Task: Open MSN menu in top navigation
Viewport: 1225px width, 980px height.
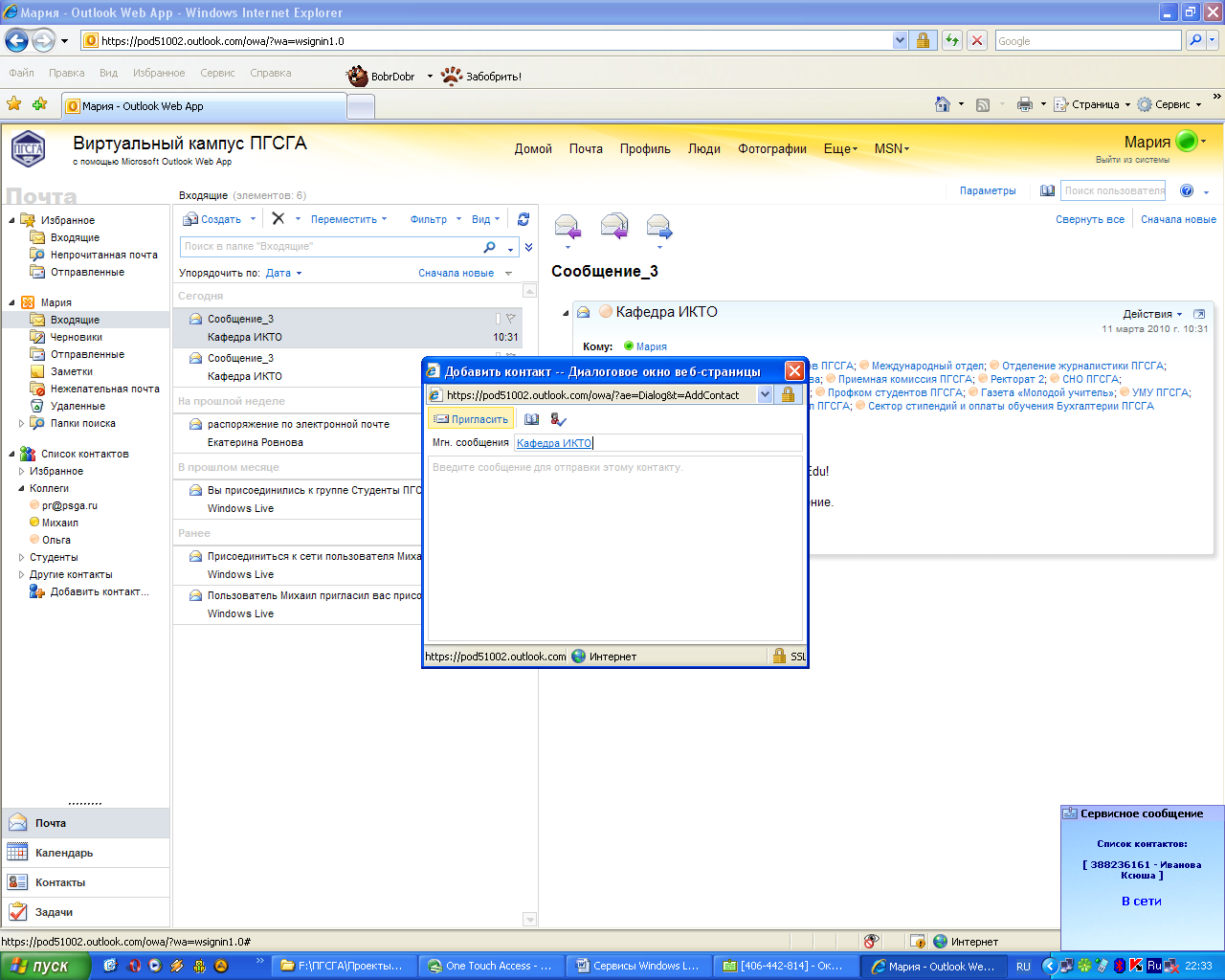Action: (892, 148)
